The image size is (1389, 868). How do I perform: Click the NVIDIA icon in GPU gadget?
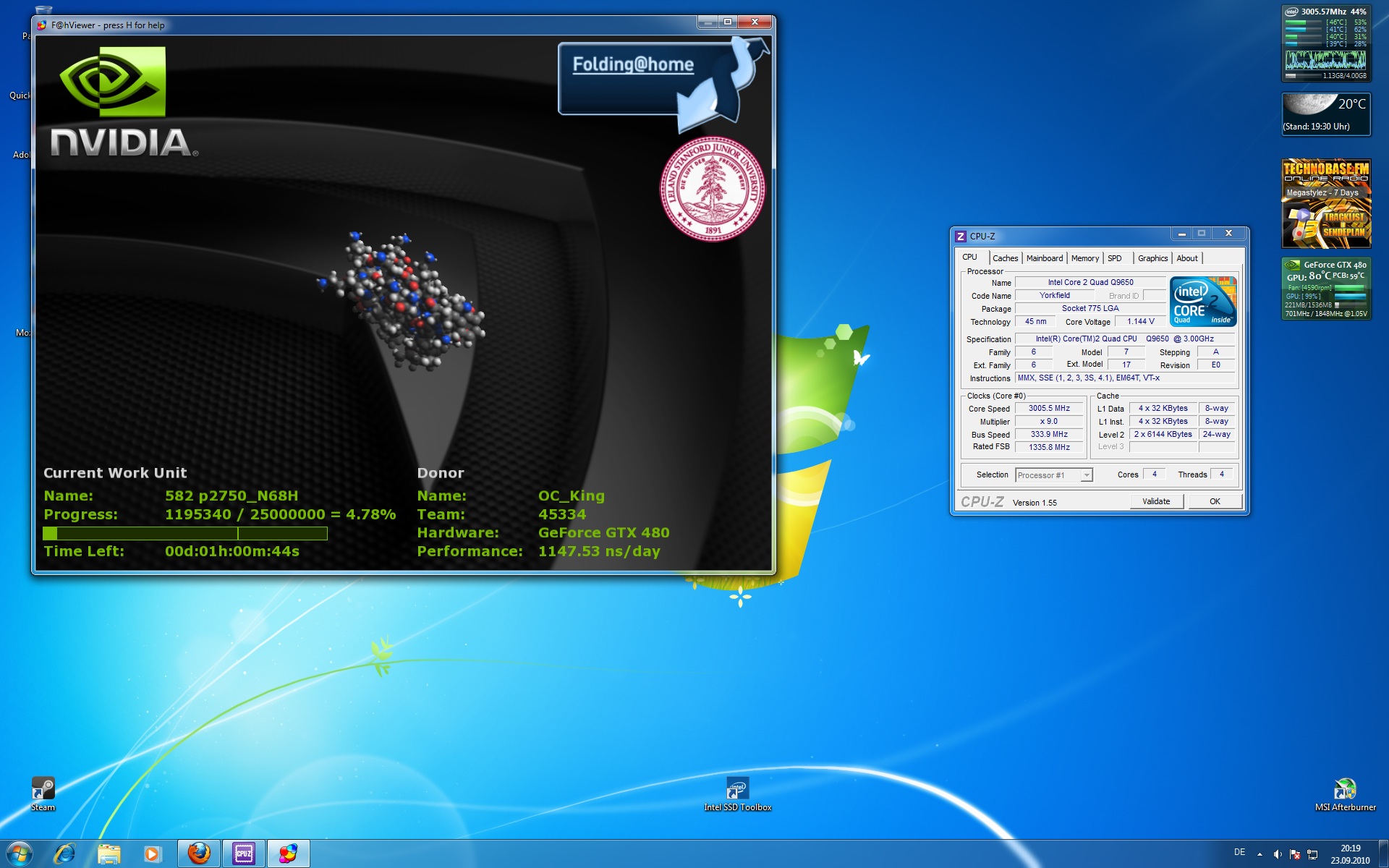1293,265
